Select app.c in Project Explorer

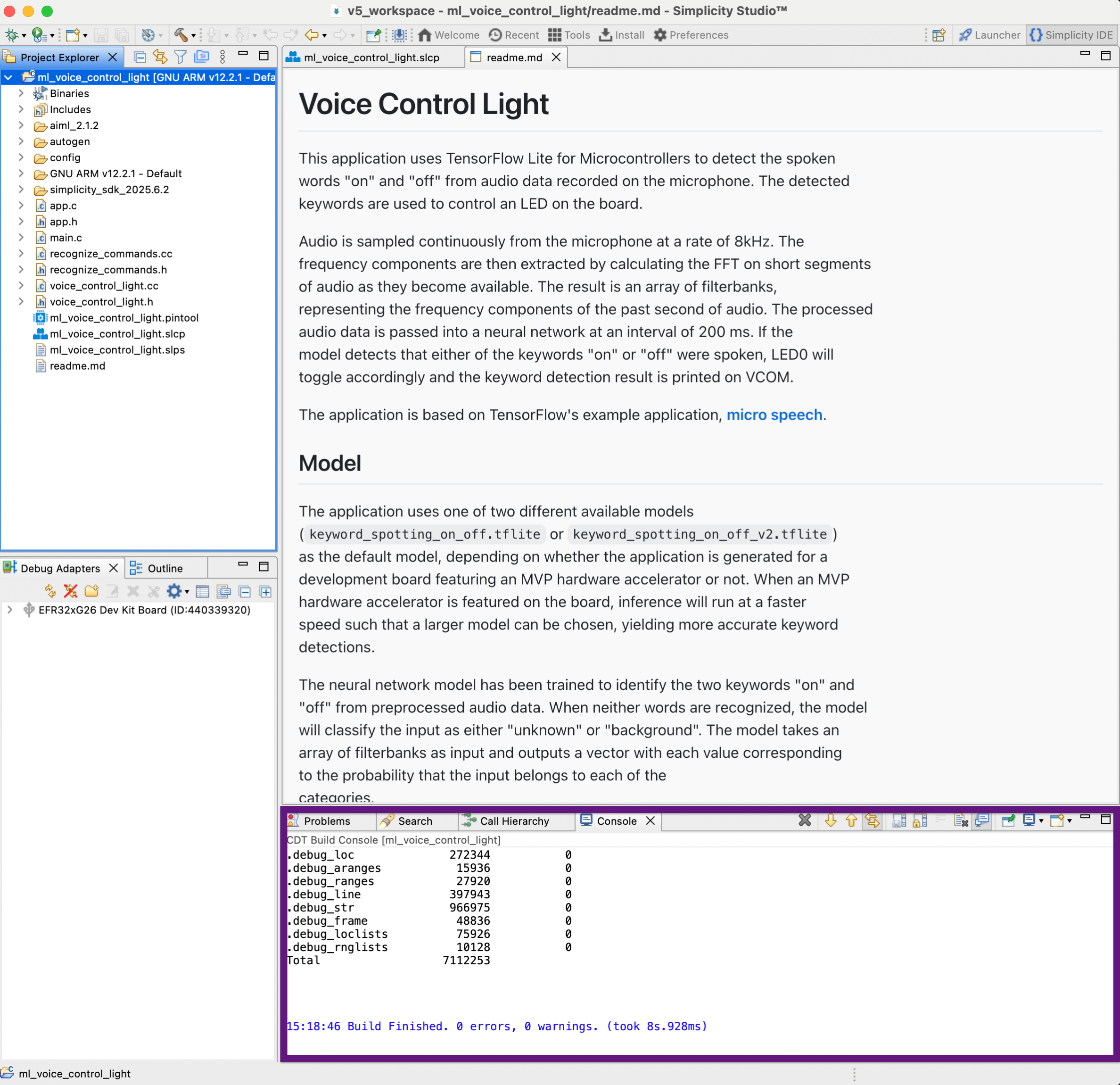pyautogui.click(x=64, y=205)
